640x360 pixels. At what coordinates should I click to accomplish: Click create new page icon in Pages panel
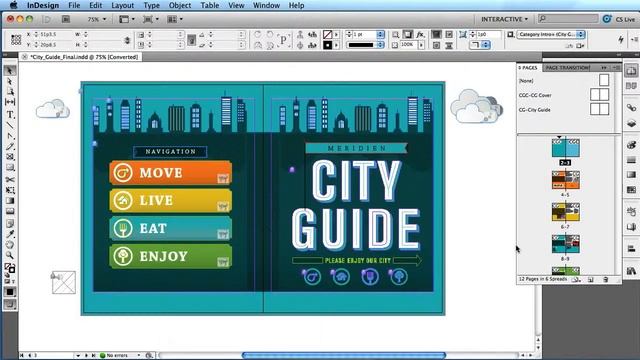click(591, 280)
